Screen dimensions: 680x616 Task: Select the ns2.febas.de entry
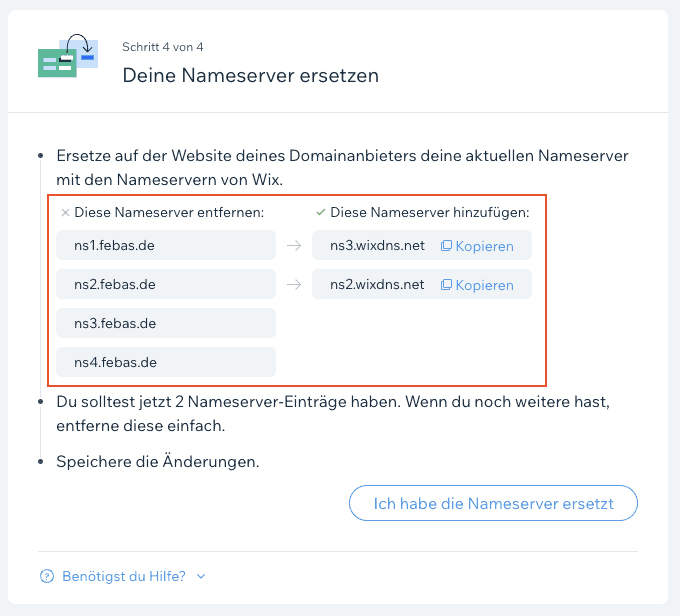pos(166,284)
